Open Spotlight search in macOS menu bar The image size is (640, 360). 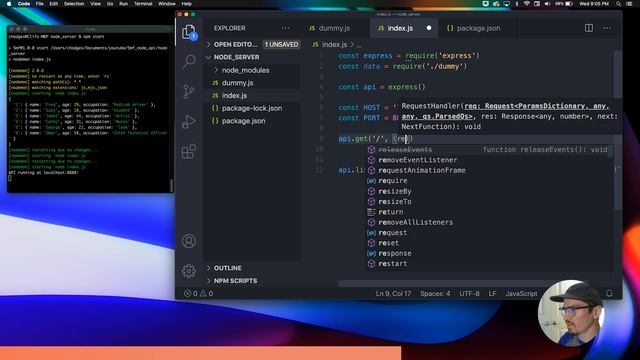pos(619,4)
